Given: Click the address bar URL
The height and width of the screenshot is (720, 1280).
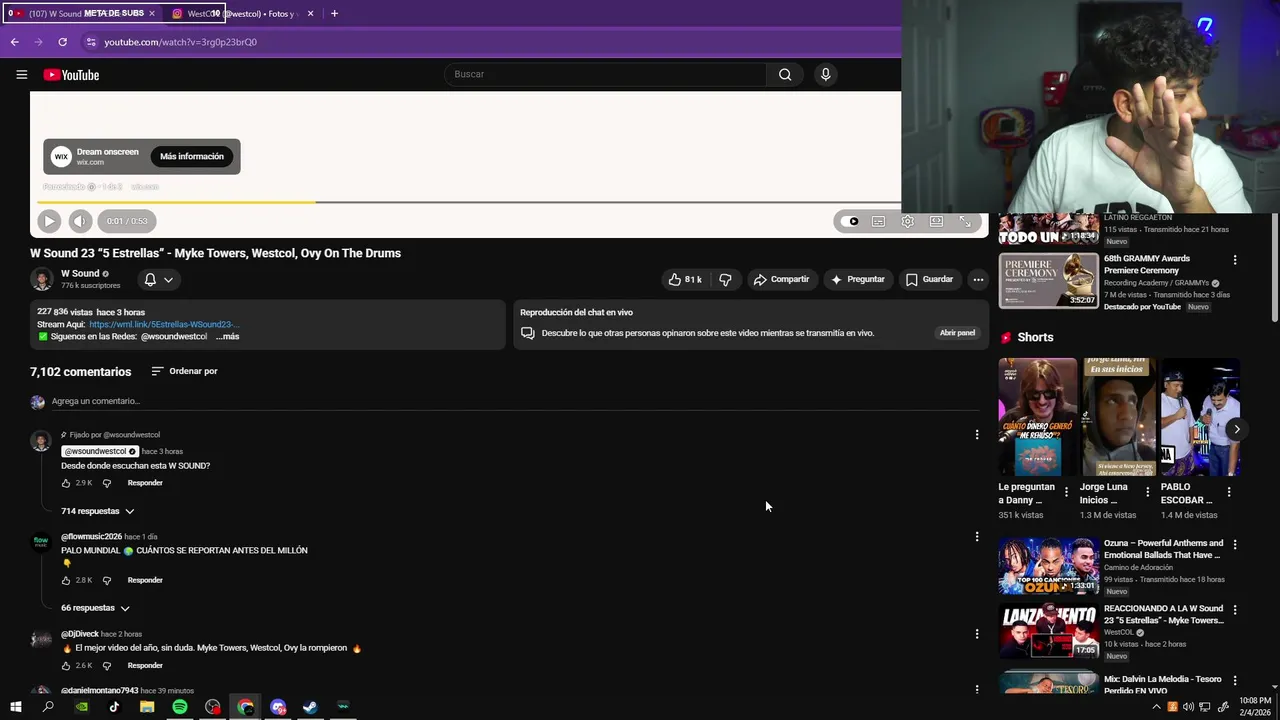Looking at the screenshot, I should tap(181, 42).
